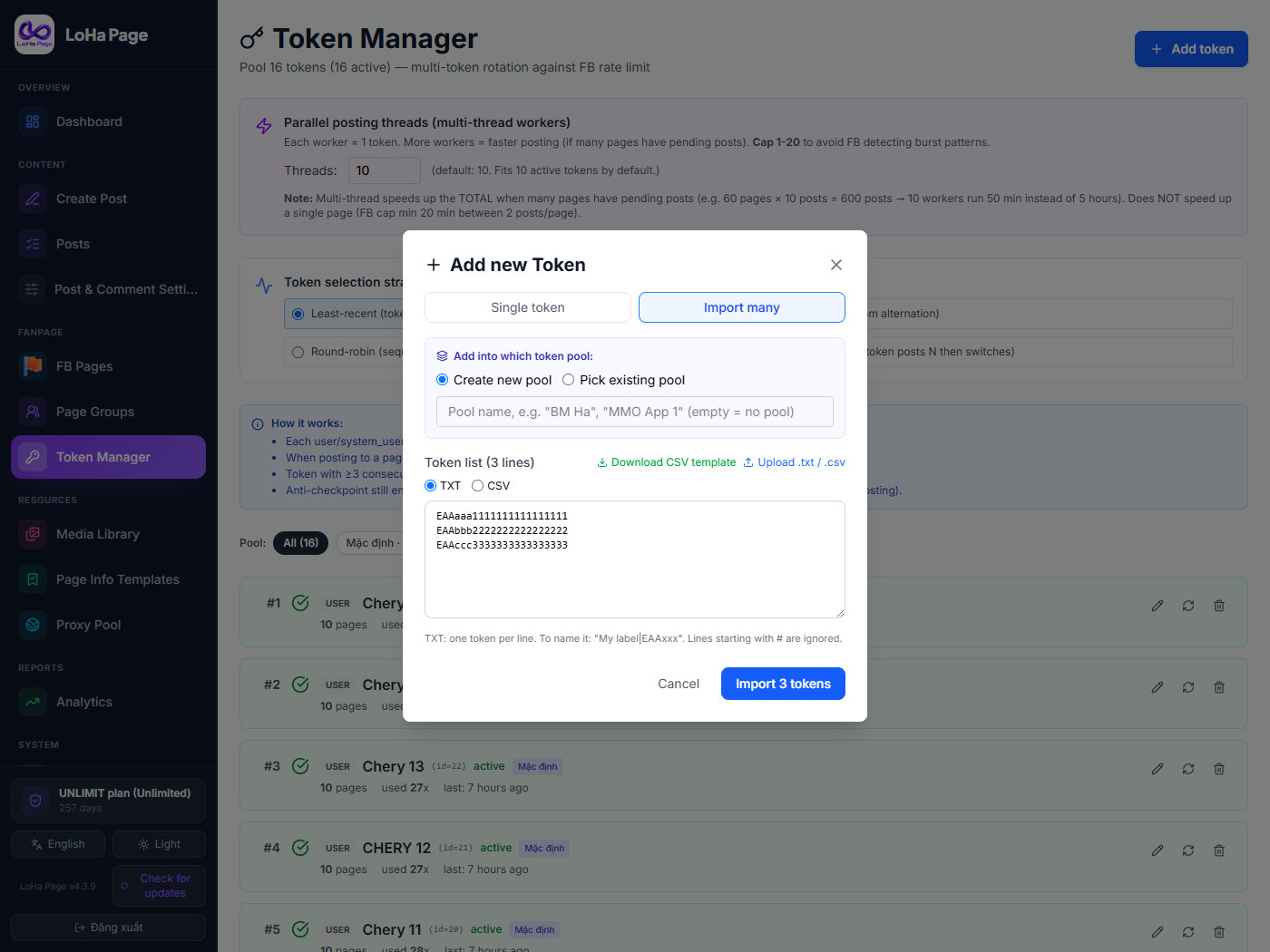Refresh Chery 13 token icon

[1188, 769]
